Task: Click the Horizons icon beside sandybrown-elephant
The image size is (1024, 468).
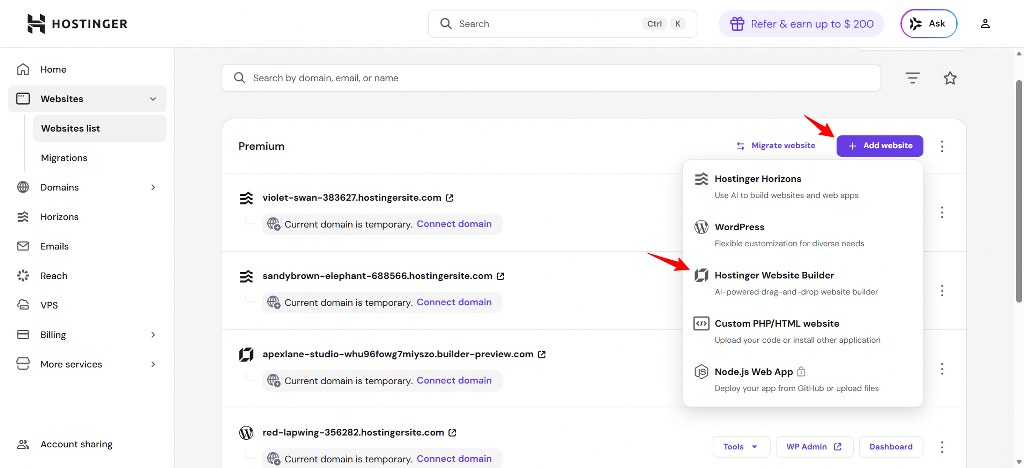Action: (246, 276)
